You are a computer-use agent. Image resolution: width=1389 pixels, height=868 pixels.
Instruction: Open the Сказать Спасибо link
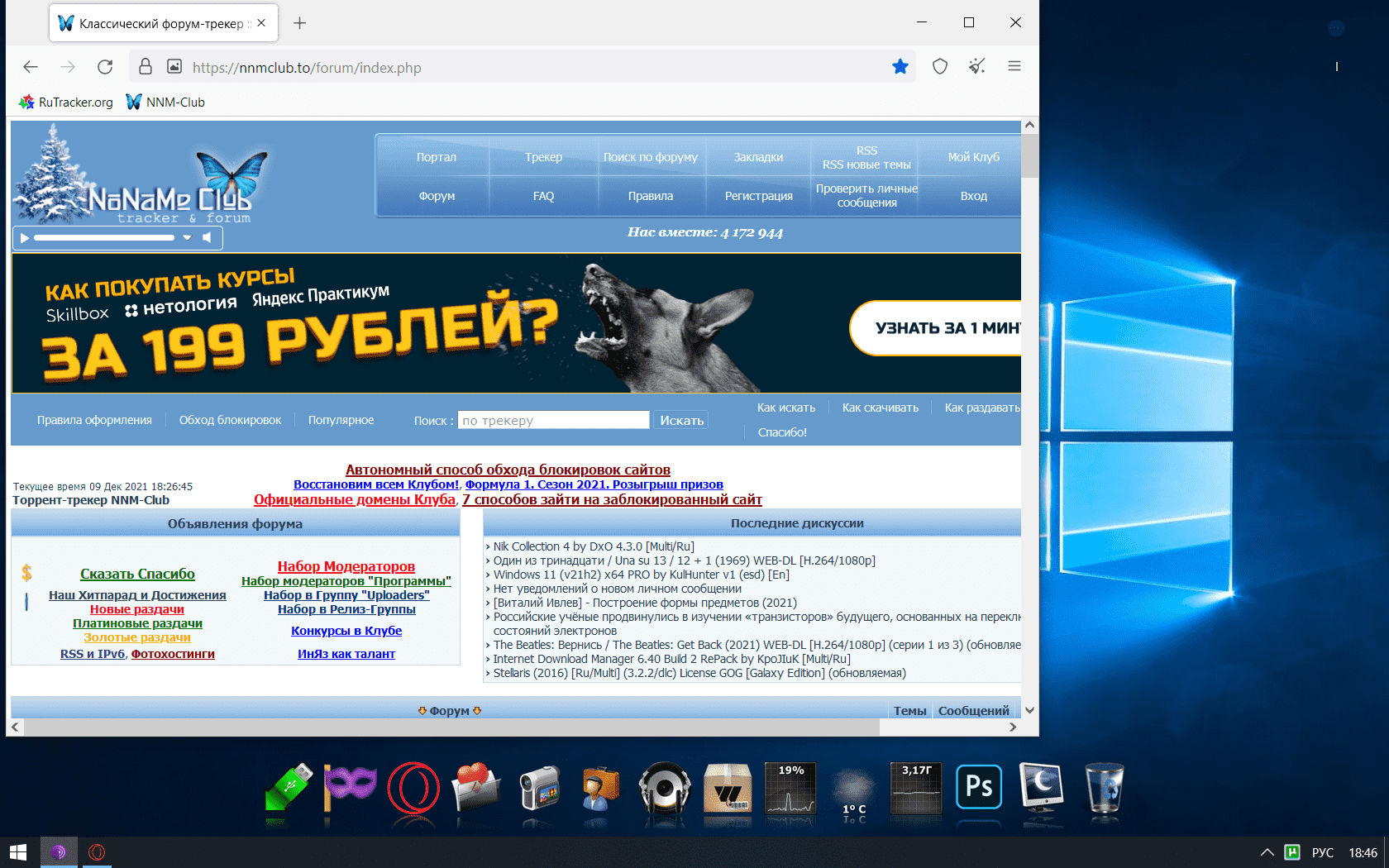137,574
